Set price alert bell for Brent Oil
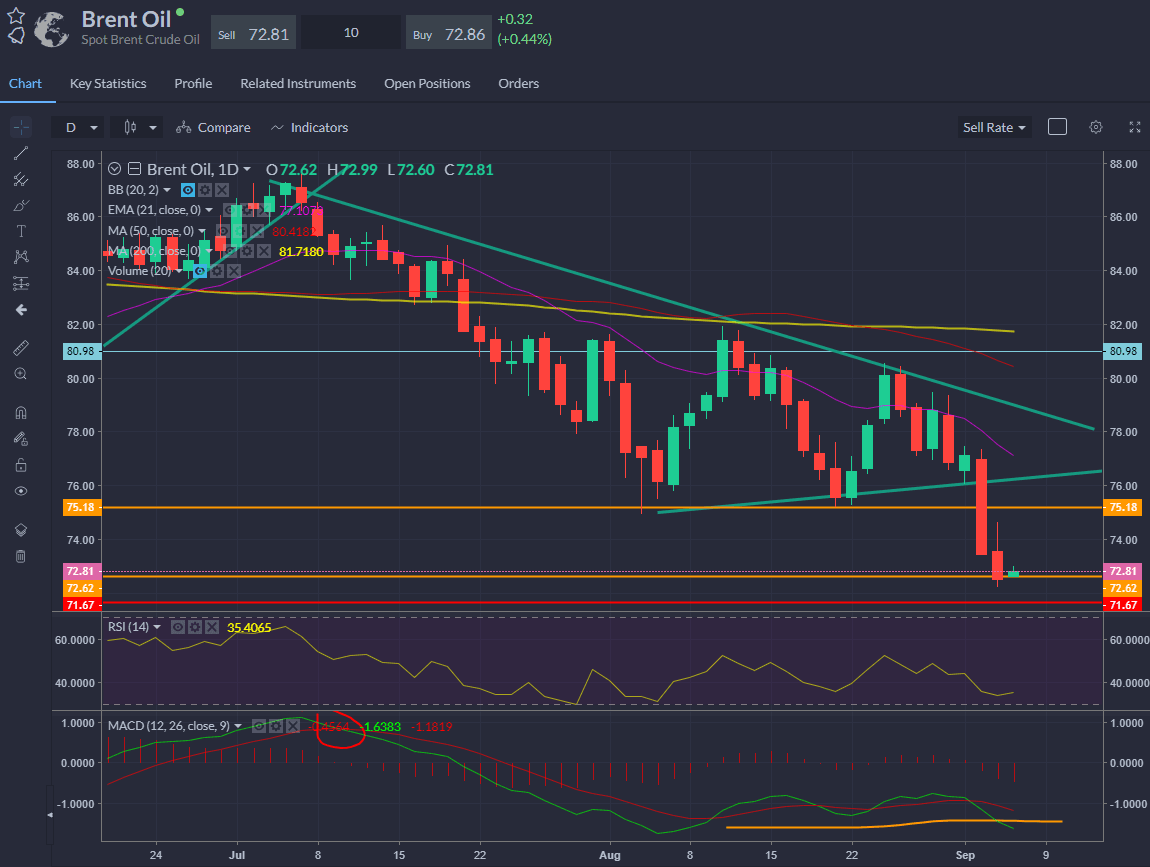This screenshot has width=1150, height=867. coord(16,35)
